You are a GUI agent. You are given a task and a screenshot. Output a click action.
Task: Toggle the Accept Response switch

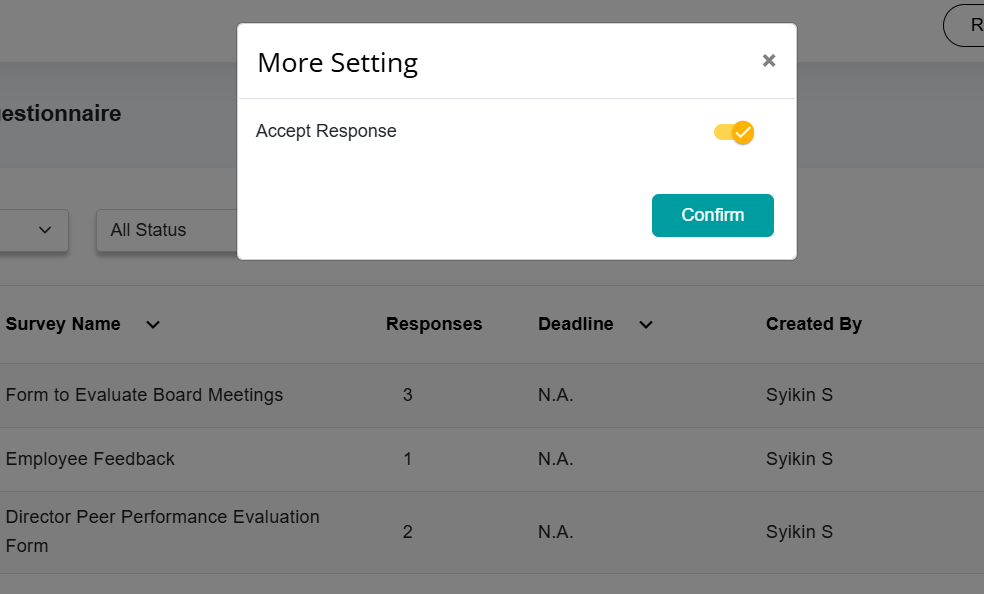734,132
